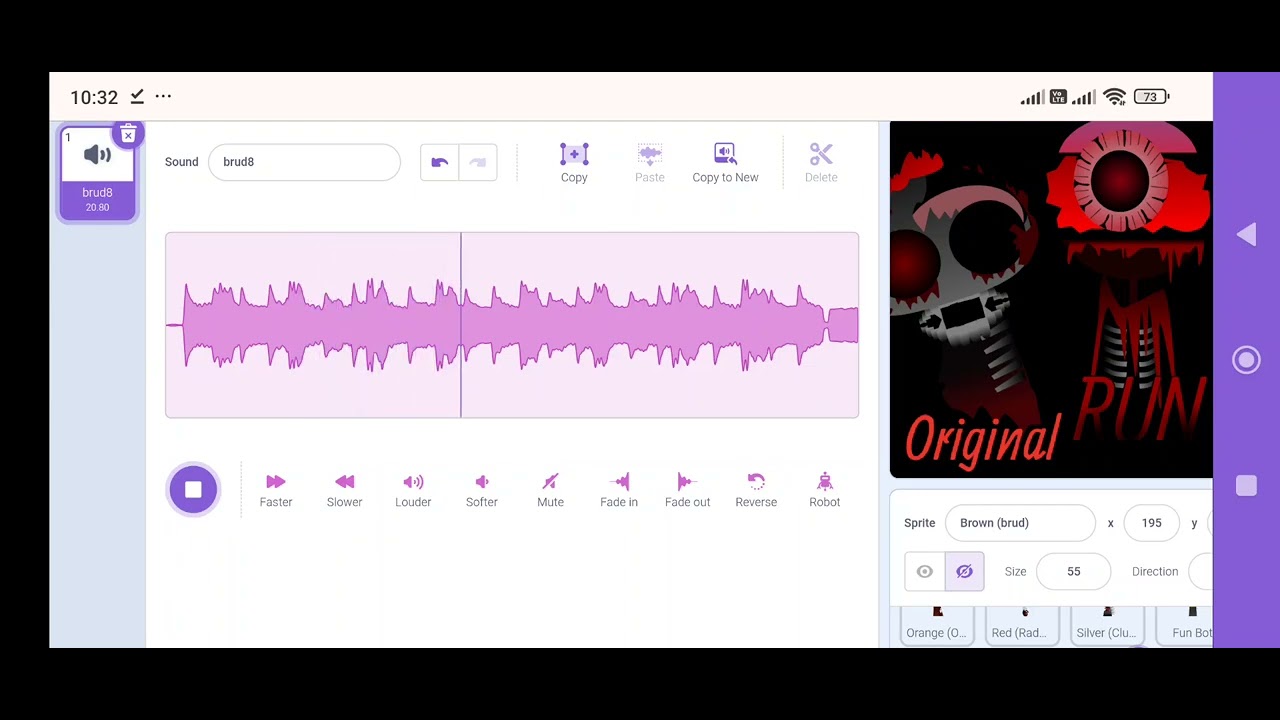Edit the Size value 55
The height and width of the screenshot is (720, 1280).
[x=1073, y=572]
